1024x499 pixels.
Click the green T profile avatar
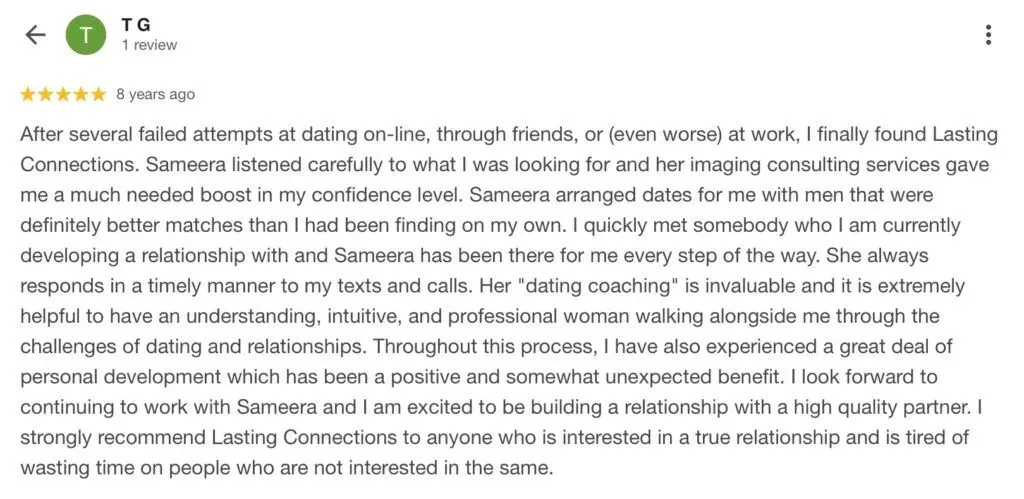(x=86, y=35)
